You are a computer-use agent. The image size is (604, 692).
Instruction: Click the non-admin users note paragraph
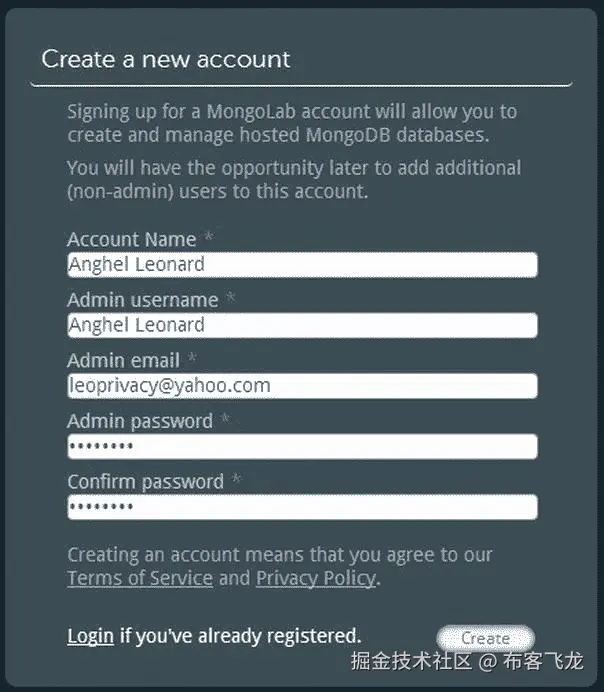(x=293, y=179)
